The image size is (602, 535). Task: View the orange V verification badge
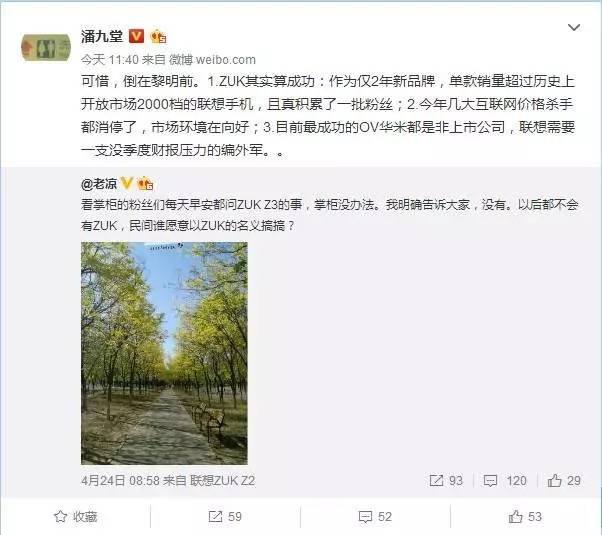[x=136, y=36]
